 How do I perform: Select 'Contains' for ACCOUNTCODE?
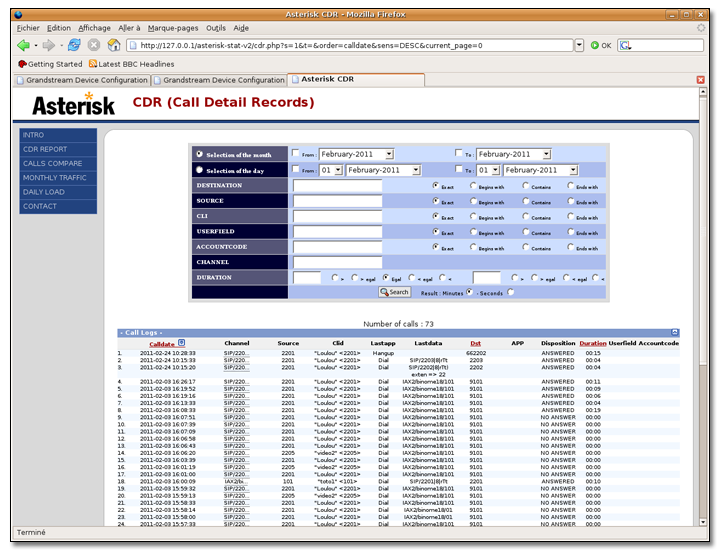point(526,247)
